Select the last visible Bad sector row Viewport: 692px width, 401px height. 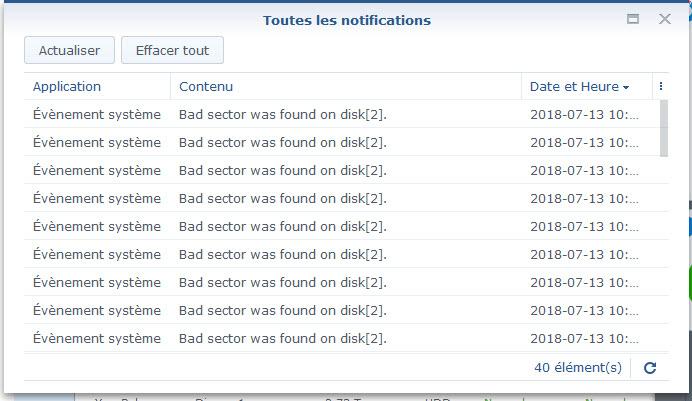342,338
